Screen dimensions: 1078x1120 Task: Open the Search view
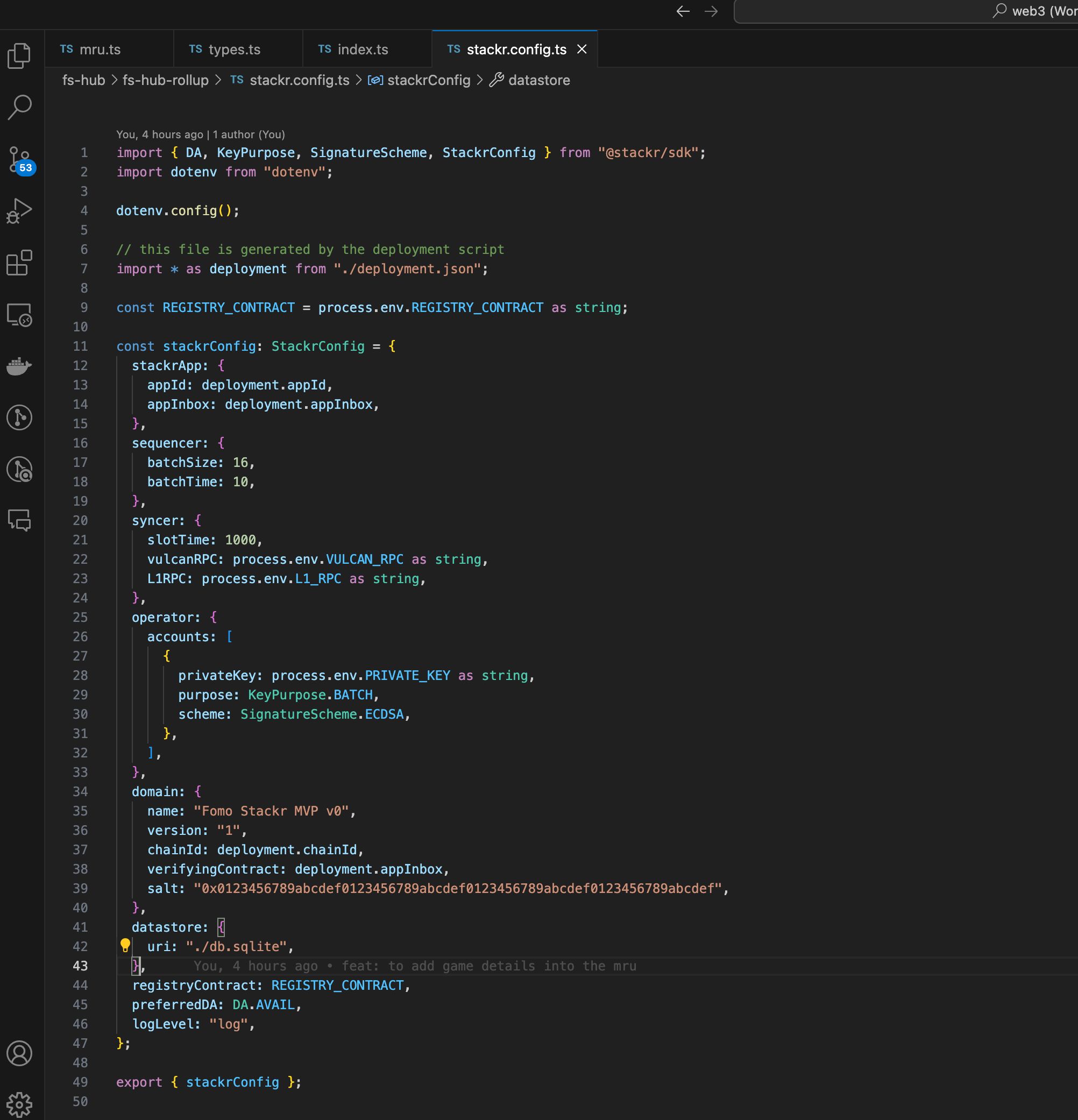click(x=19, y=107)
